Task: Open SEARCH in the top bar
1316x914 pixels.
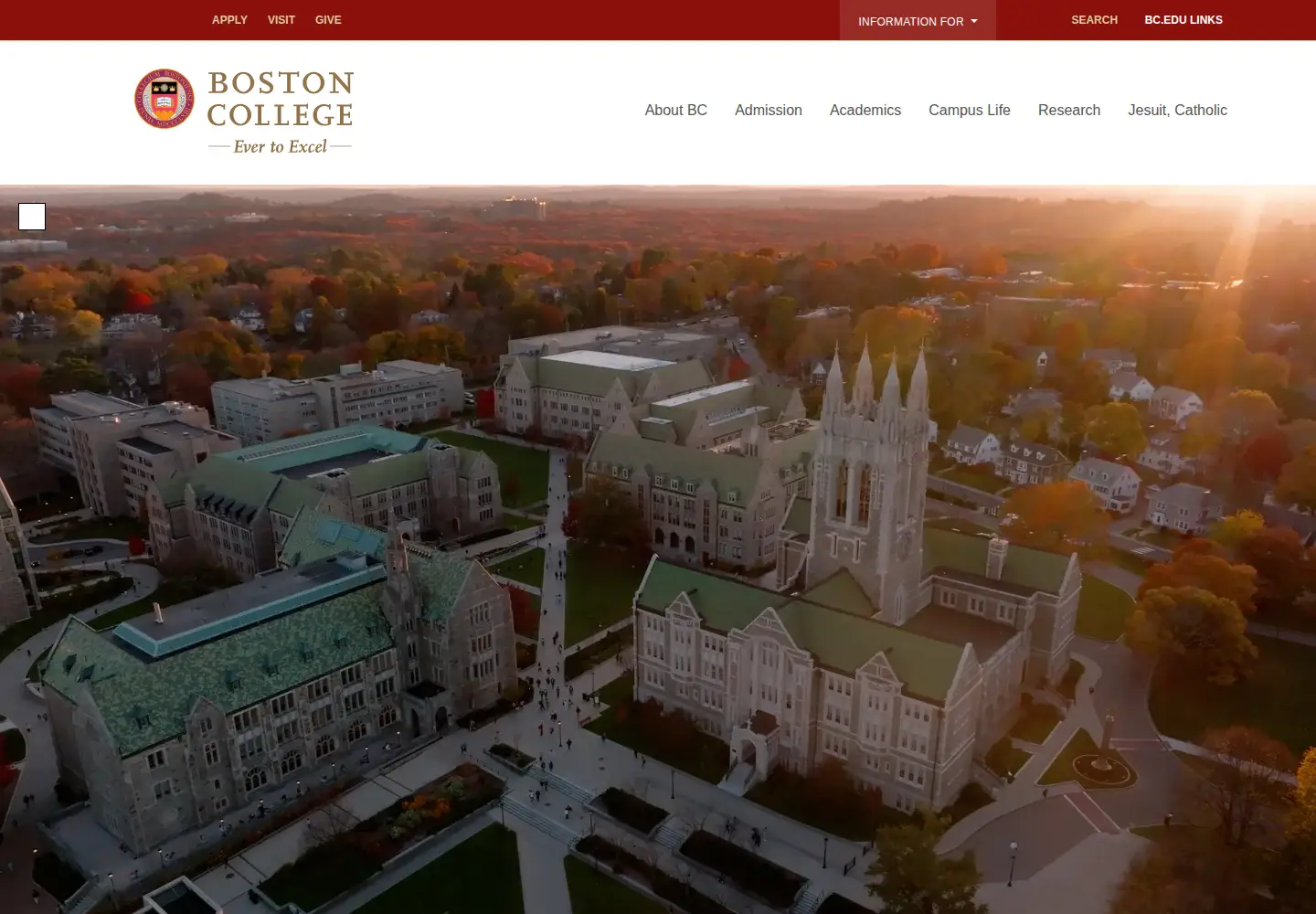Action: pyautogui.click(x=1094, y=20)
